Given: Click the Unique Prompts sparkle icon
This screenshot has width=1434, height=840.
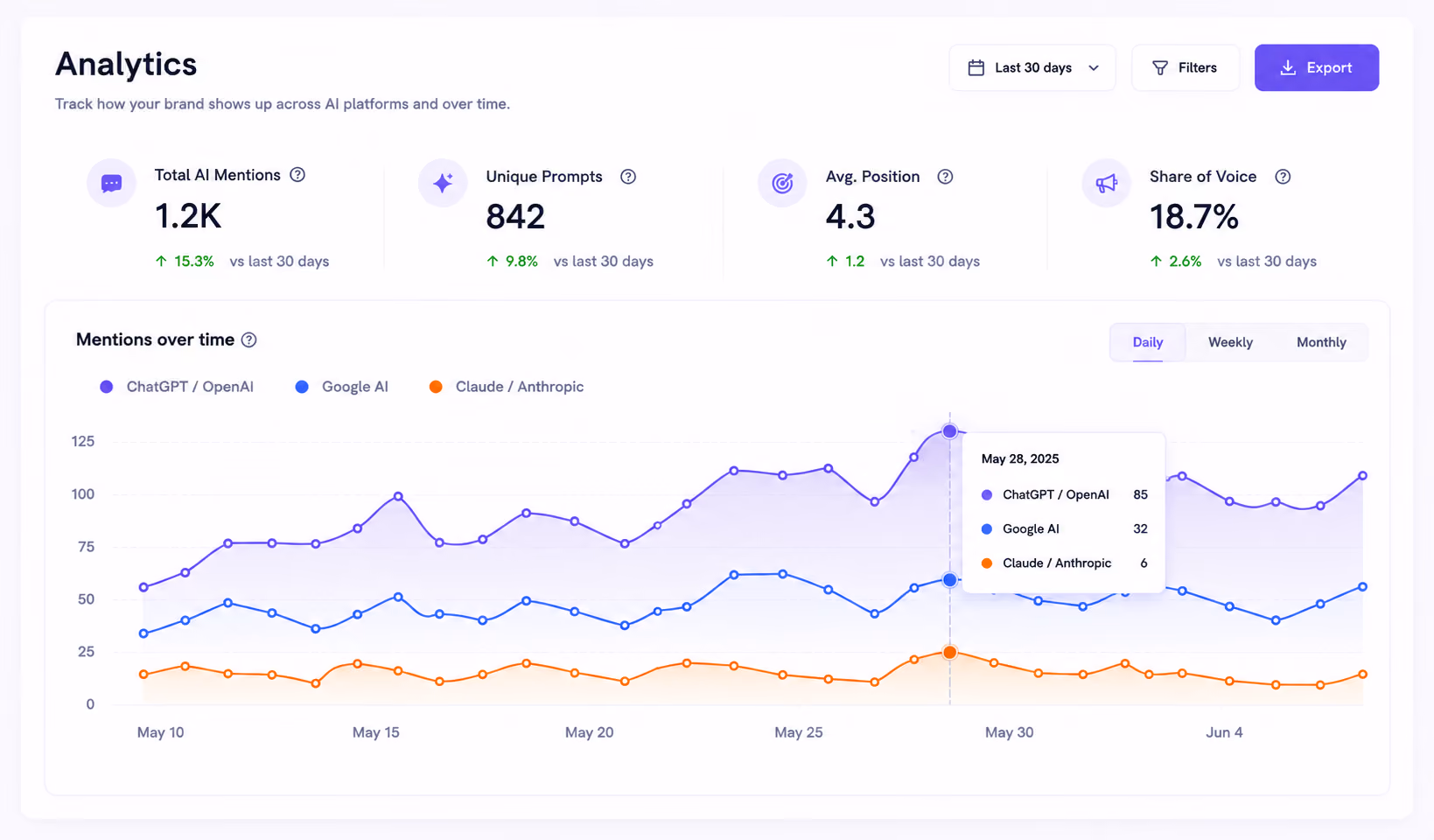Looking at the screenshot, I should pos(443,183).
